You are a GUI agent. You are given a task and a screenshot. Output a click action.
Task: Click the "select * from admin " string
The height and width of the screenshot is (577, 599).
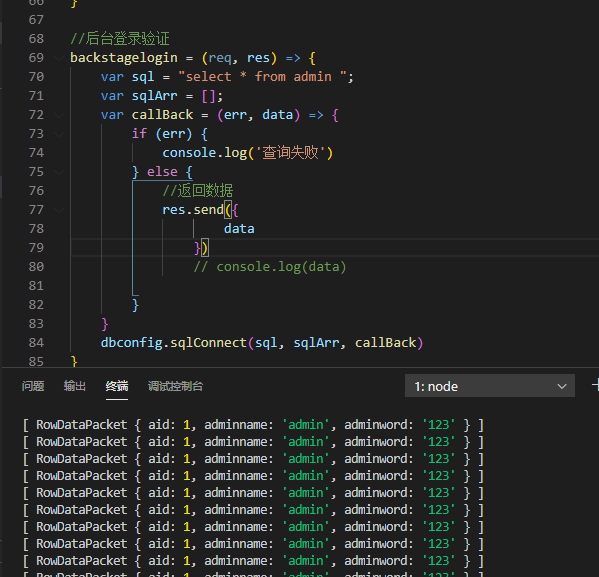click(x=262, y=77)
